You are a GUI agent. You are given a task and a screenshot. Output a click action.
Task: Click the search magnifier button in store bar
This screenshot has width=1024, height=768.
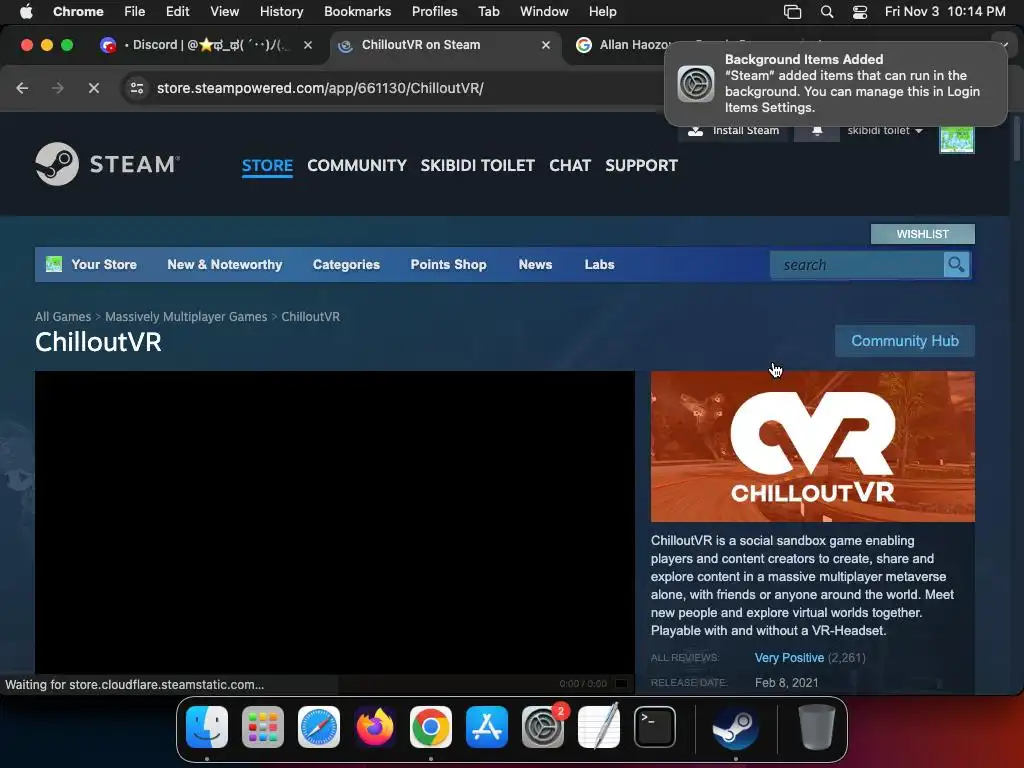pyautogui.click(x=956, y=264)
